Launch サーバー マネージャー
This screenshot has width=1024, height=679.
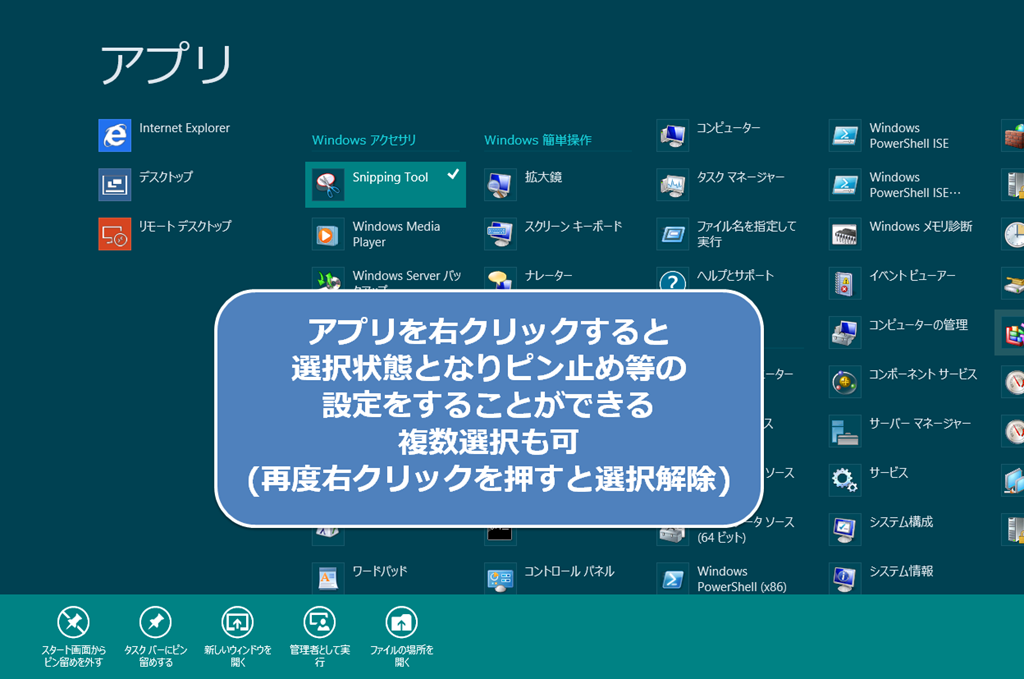[x=900, y=430]
